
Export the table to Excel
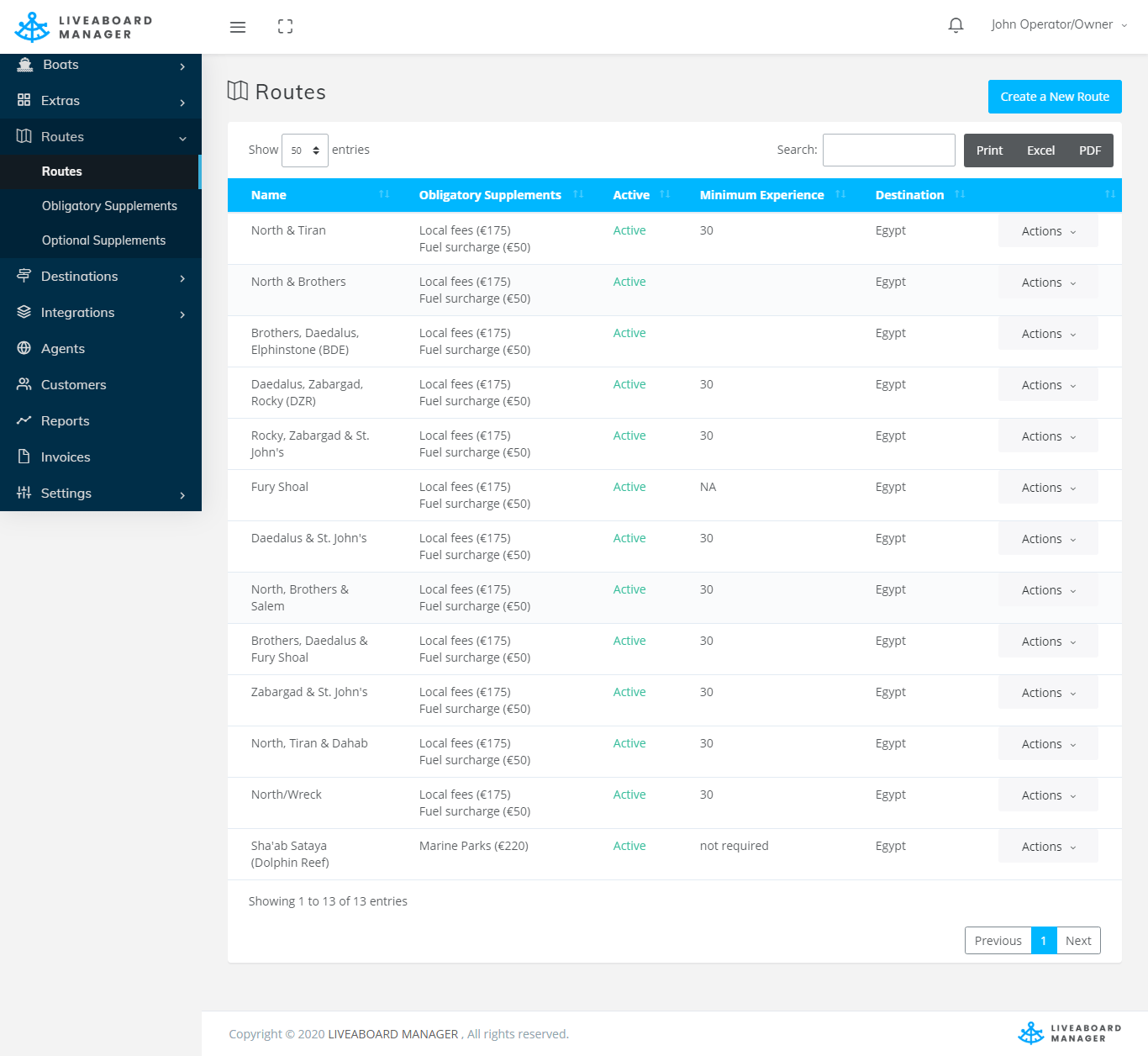(x=1040, y=150)
